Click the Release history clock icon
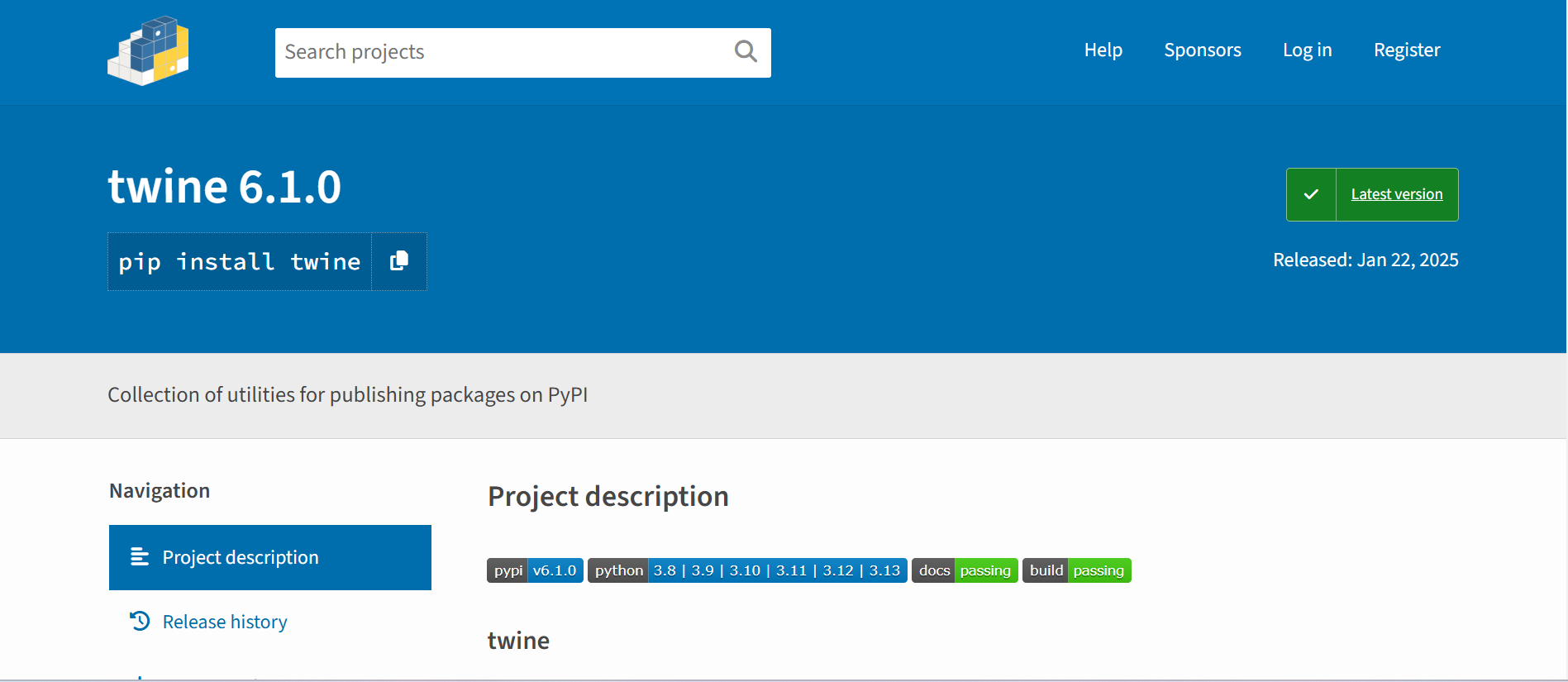The height and width of the screenshot is (682, 1568). point(140,621)
